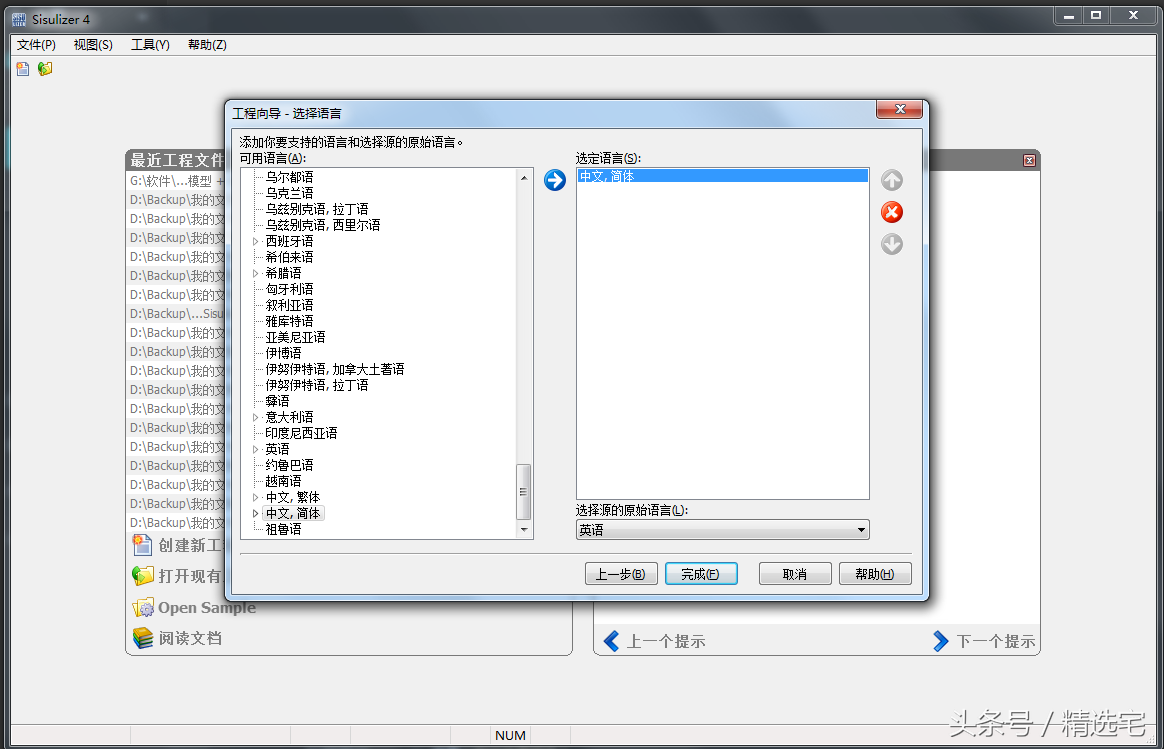
Task: Open the 工具(Y) menu
Action: (x=151, y=45)
